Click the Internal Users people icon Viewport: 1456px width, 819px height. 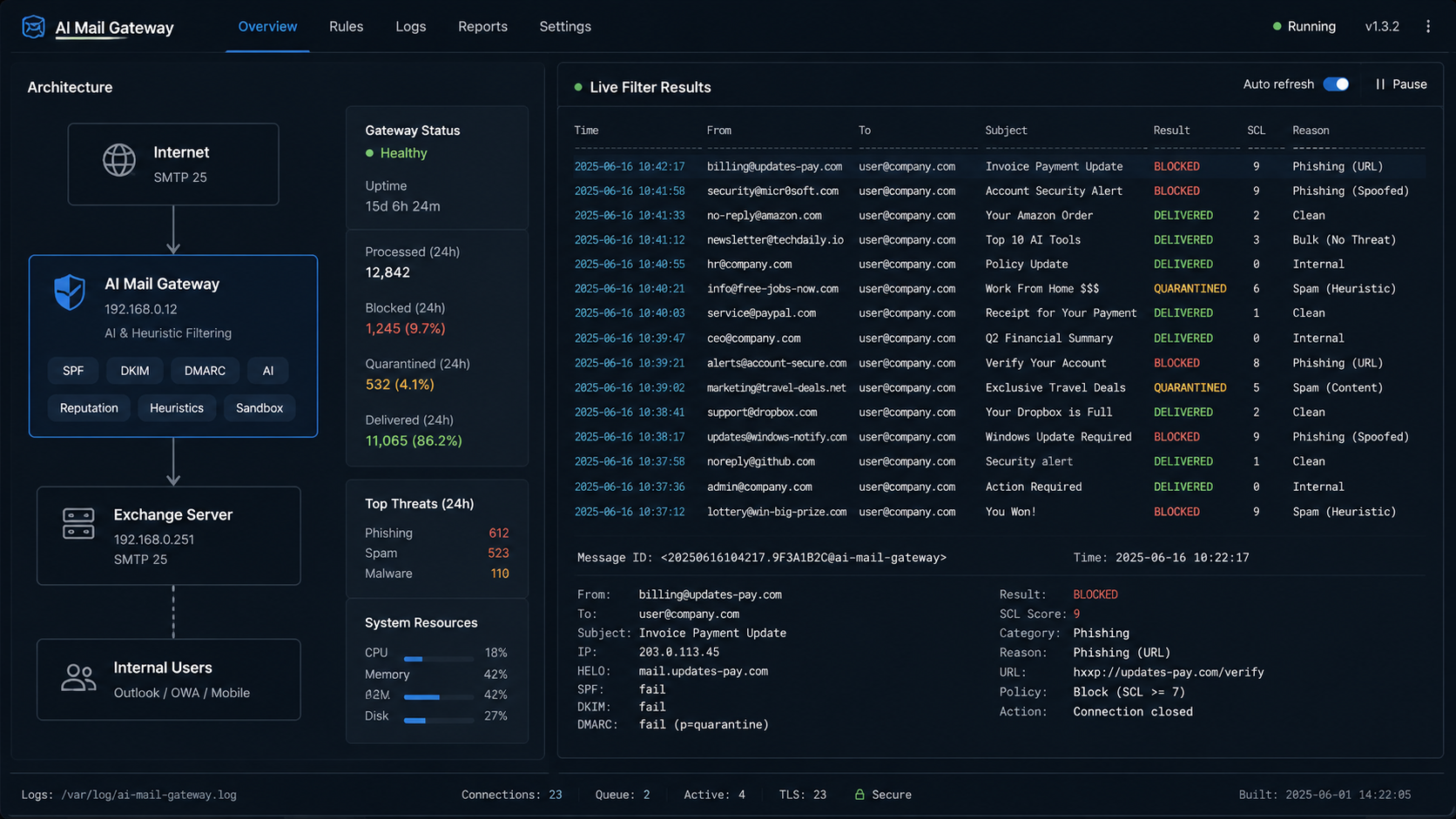[78, 678]
